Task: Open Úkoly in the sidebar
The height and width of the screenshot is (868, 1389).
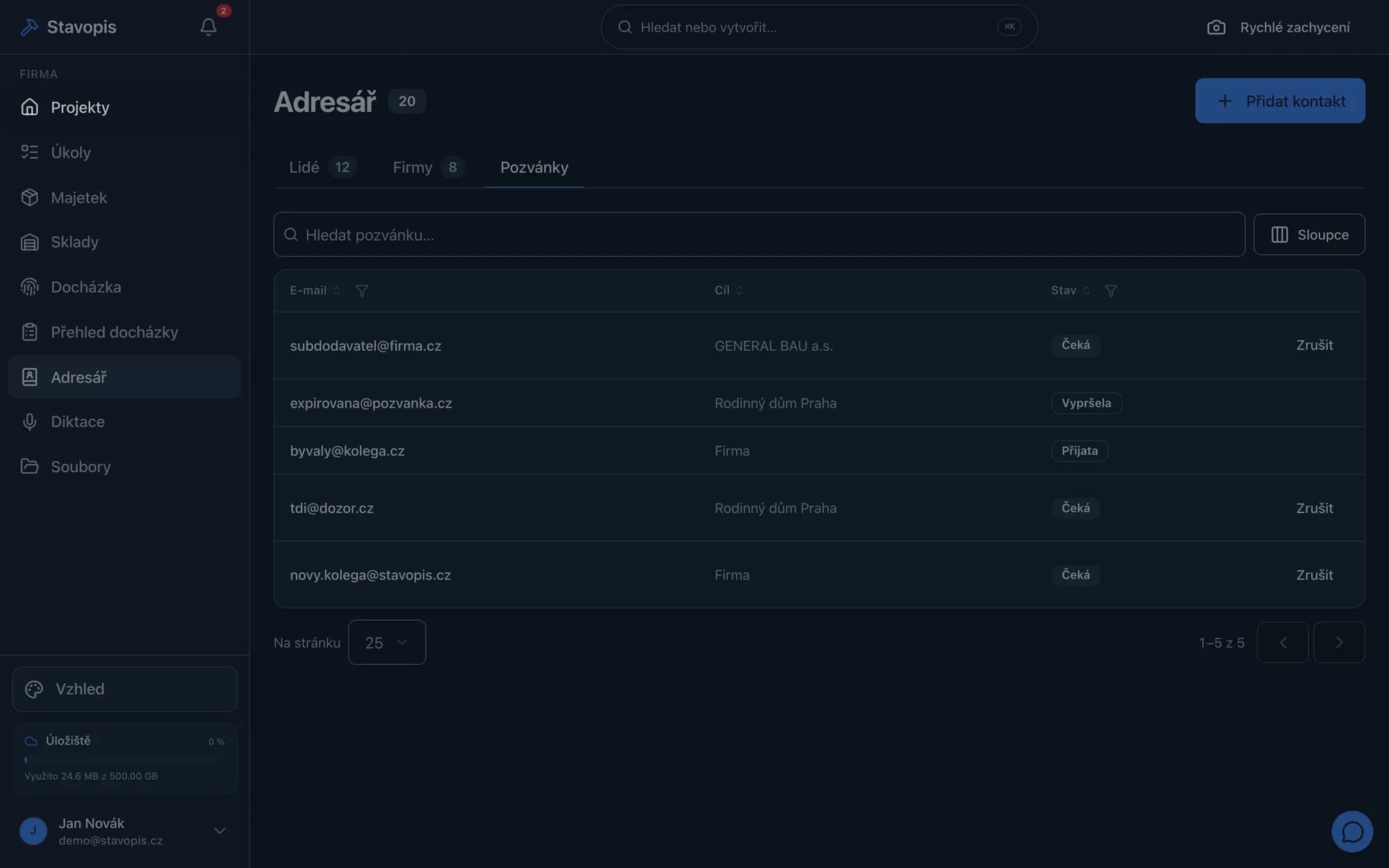Action: [124, 152]
